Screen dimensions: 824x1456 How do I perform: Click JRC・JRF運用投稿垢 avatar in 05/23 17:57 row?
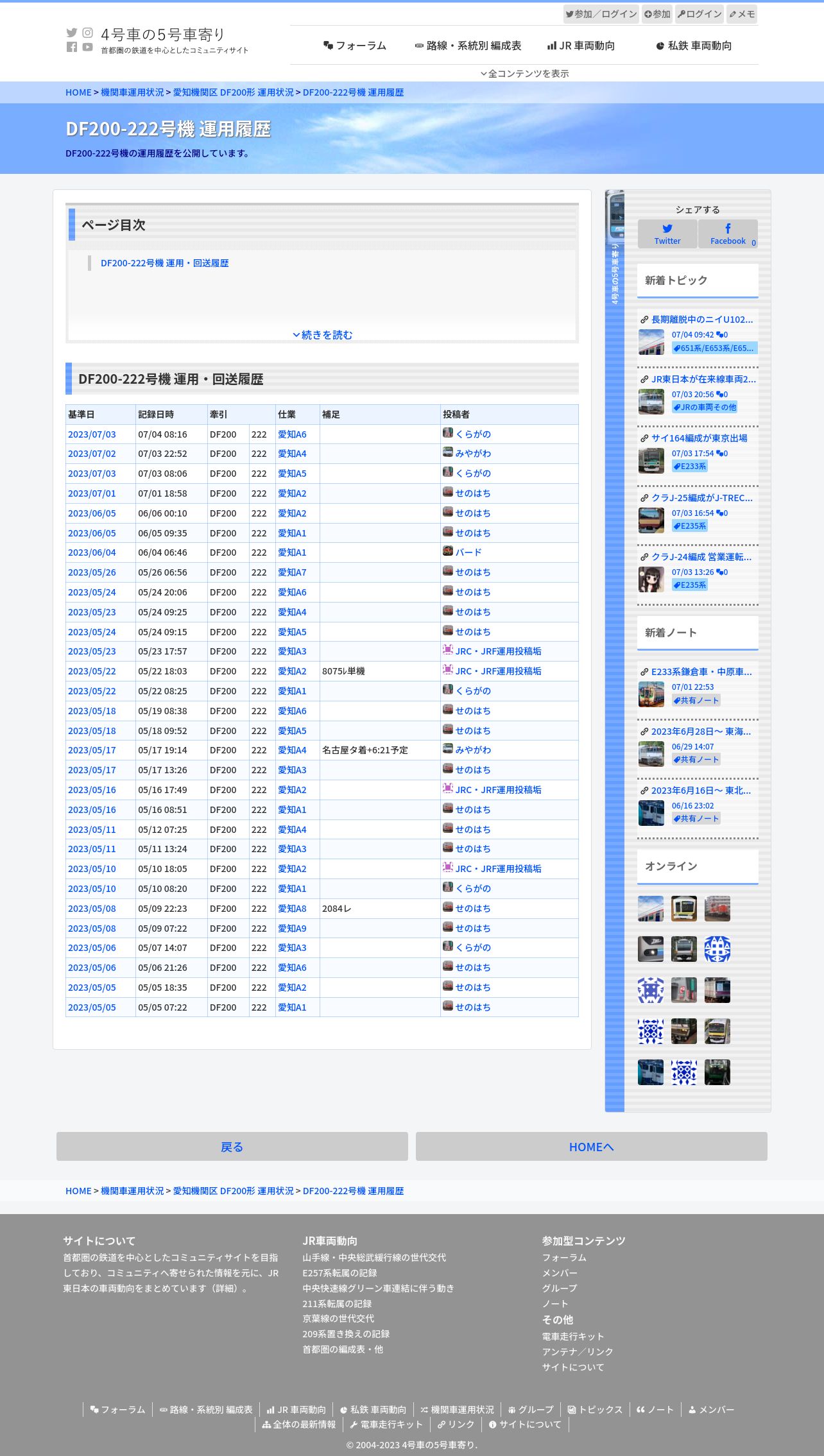click(448, 650)
